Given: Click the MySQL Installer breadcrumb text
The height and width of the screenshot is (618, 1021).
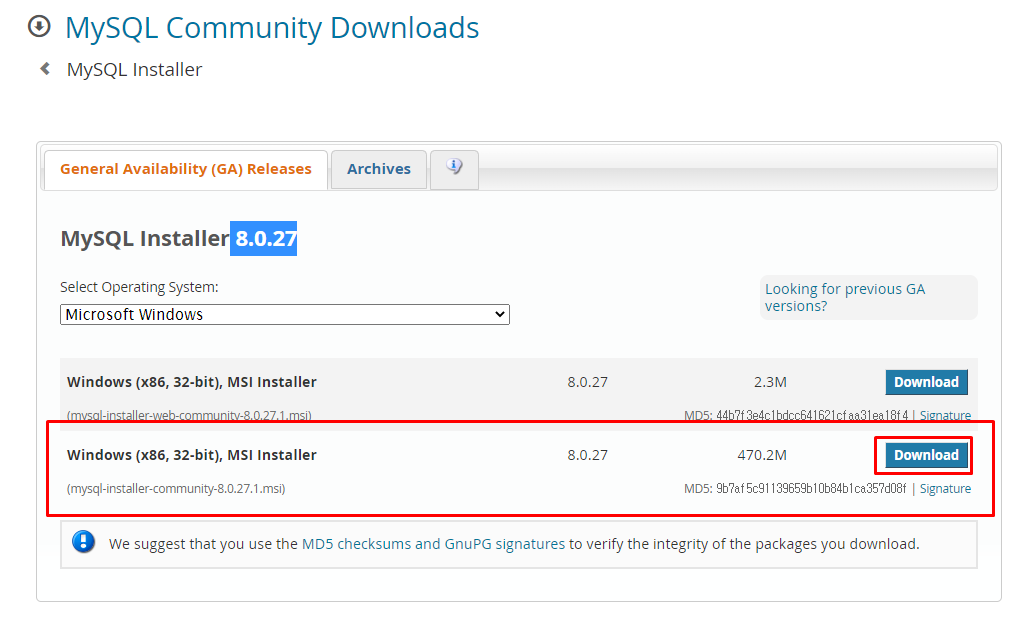Looking at the screenshot, I should [x=134, y=70].
